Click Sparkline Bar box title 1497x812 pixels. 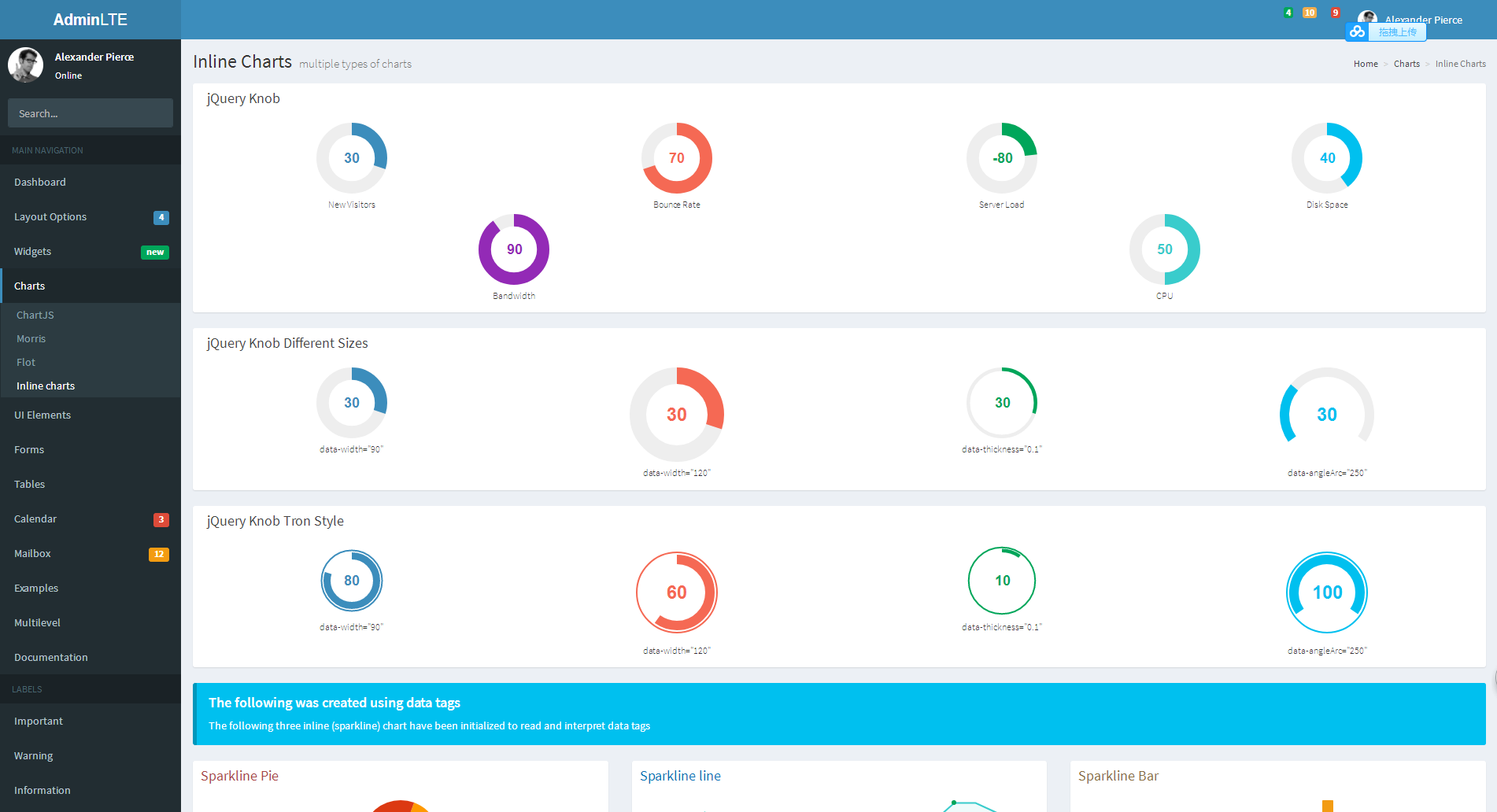point(1118,776)
